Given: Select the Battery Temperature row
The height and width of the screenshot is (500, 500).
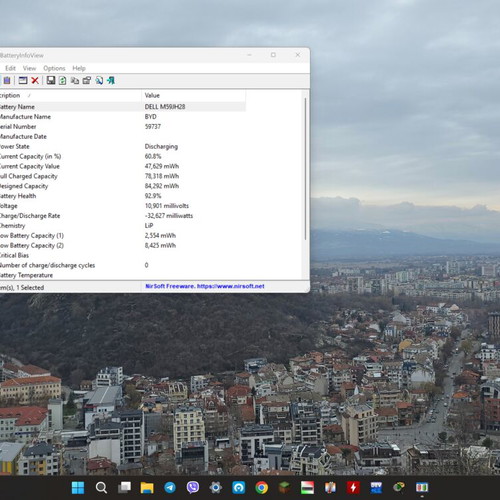Looking at the screenshot, I should [x=123, y=275].
